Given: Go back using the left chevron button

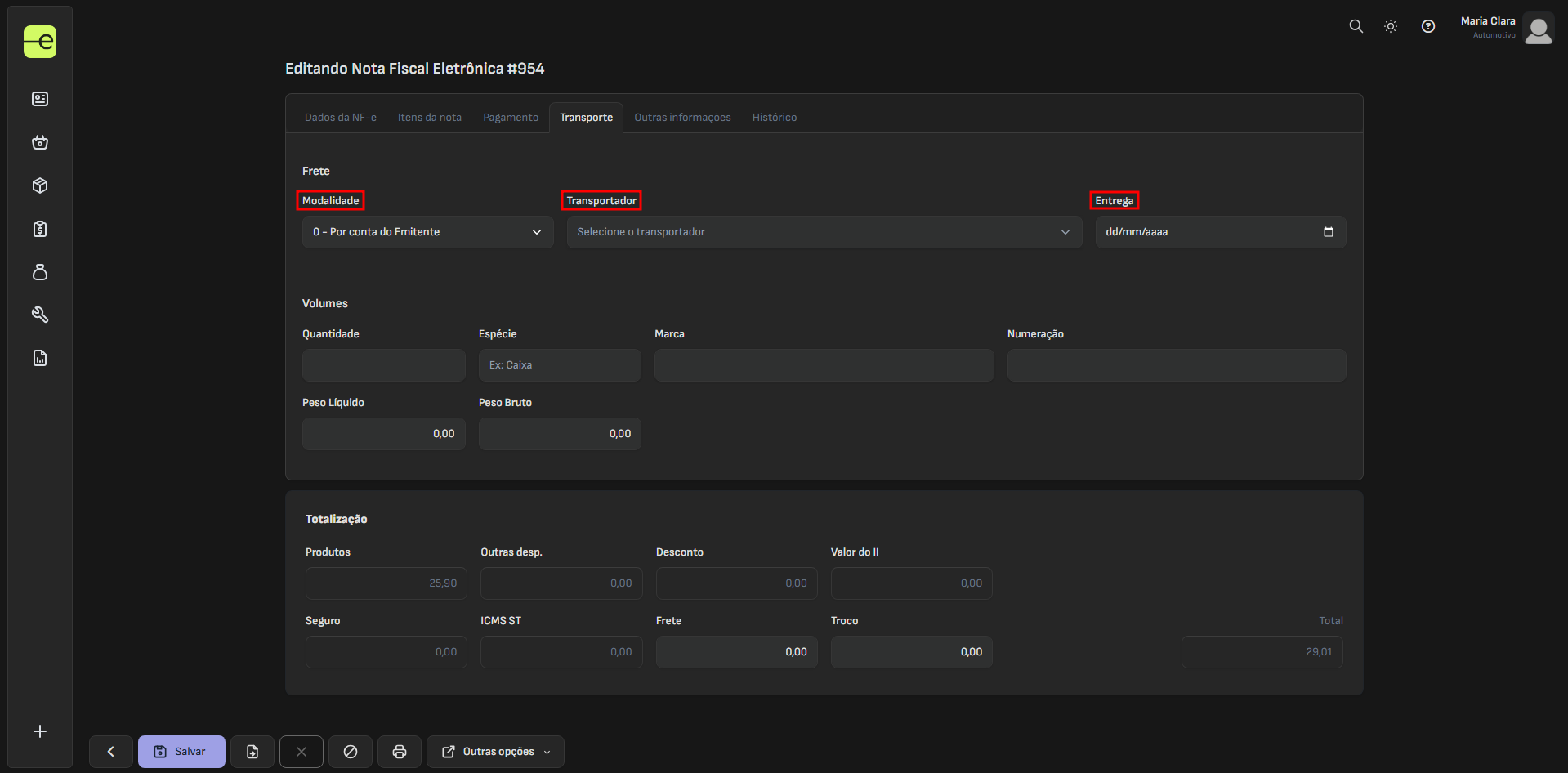Looking at the screenshot, I should [x=111, y=752].
